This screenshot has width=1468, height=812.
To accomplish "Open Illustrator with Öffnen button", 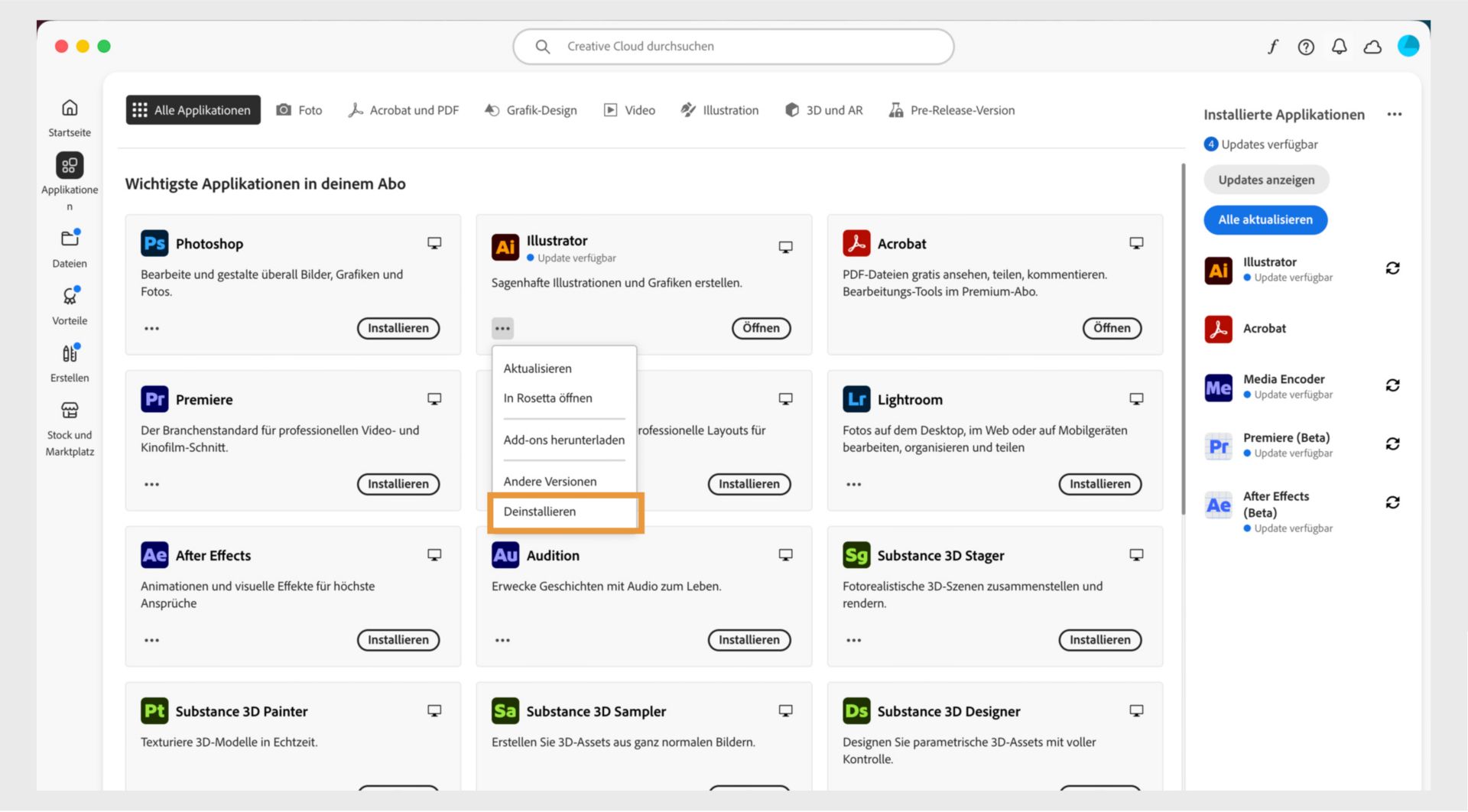I will click(761, 329).
